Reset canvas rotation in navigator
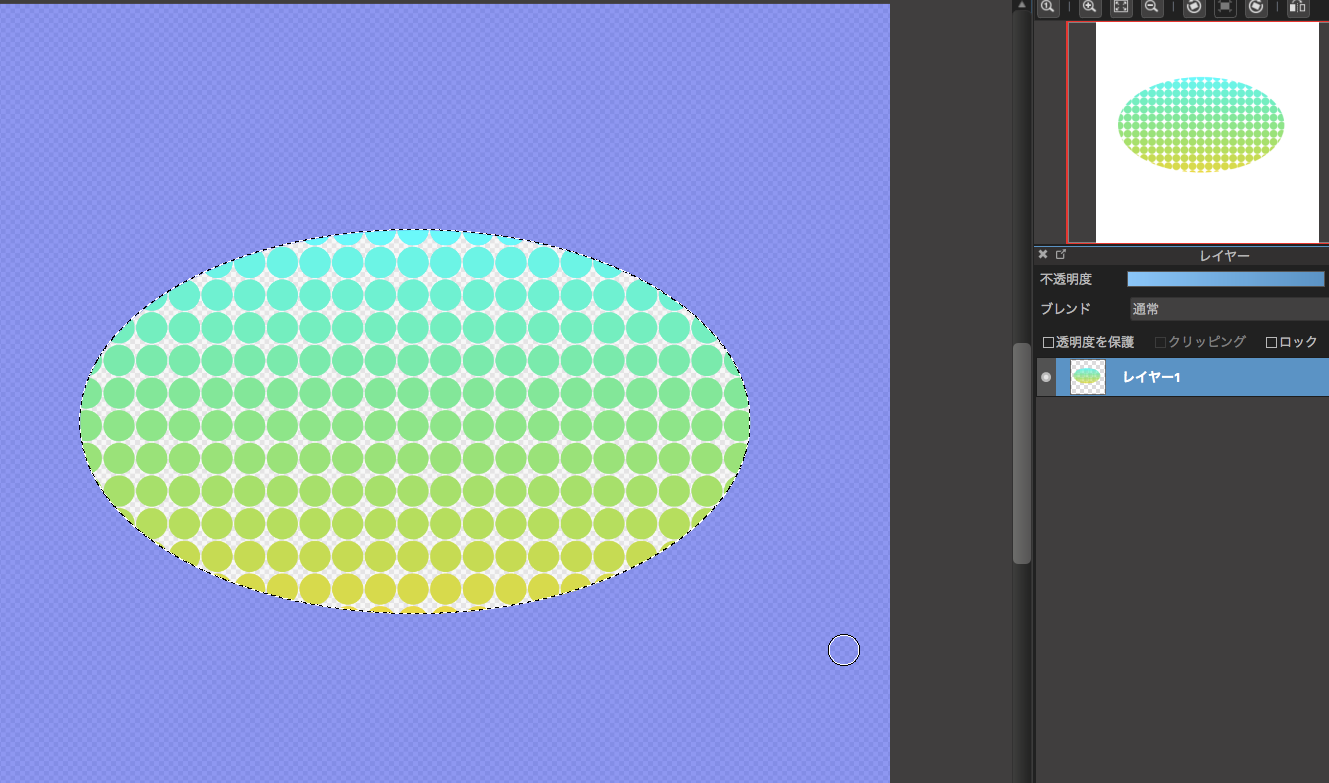The image size is (1329, 783). tap(1225, 7)
